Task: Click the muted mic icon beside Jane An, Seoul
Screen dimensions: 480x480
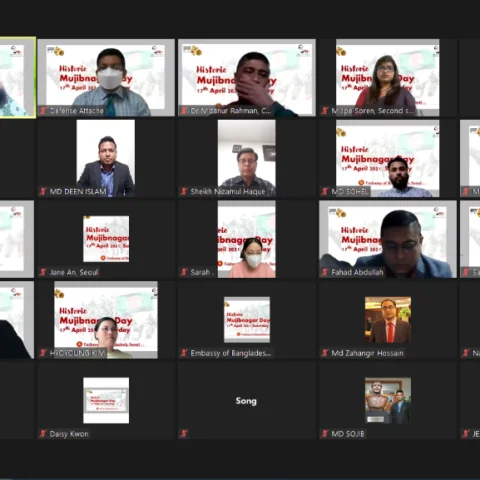Action: 43,272
